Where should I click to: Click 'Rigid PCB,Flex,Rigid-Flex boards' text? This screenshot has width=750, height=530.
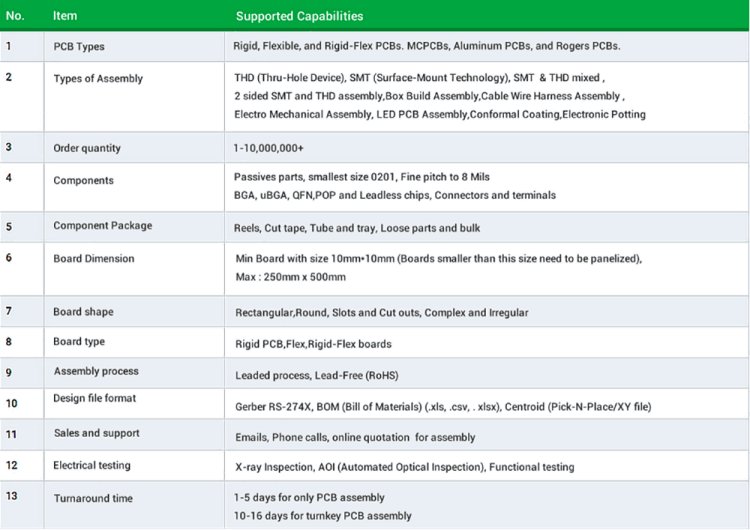pos(313,344)
